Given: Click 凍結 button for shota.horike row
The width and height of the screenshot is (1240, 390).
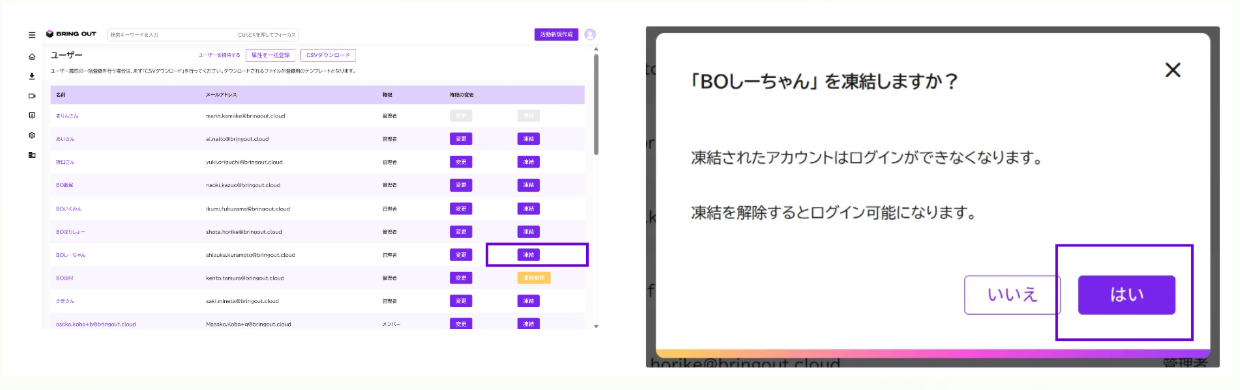Looking at the screenshot, I should pos(528,231).
